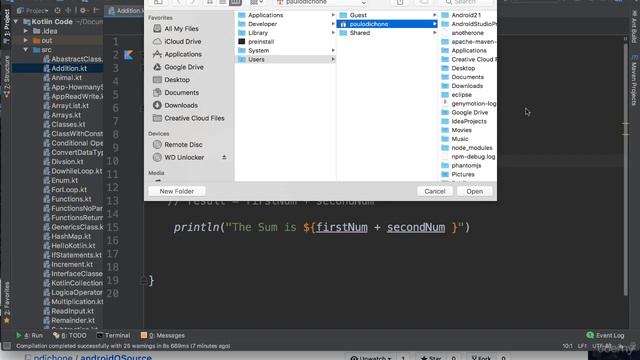This screenshot has height=360, width=640.
Task: Eject the WD Unlocker device
Action: pyautogui.click(x=224, y=157)
